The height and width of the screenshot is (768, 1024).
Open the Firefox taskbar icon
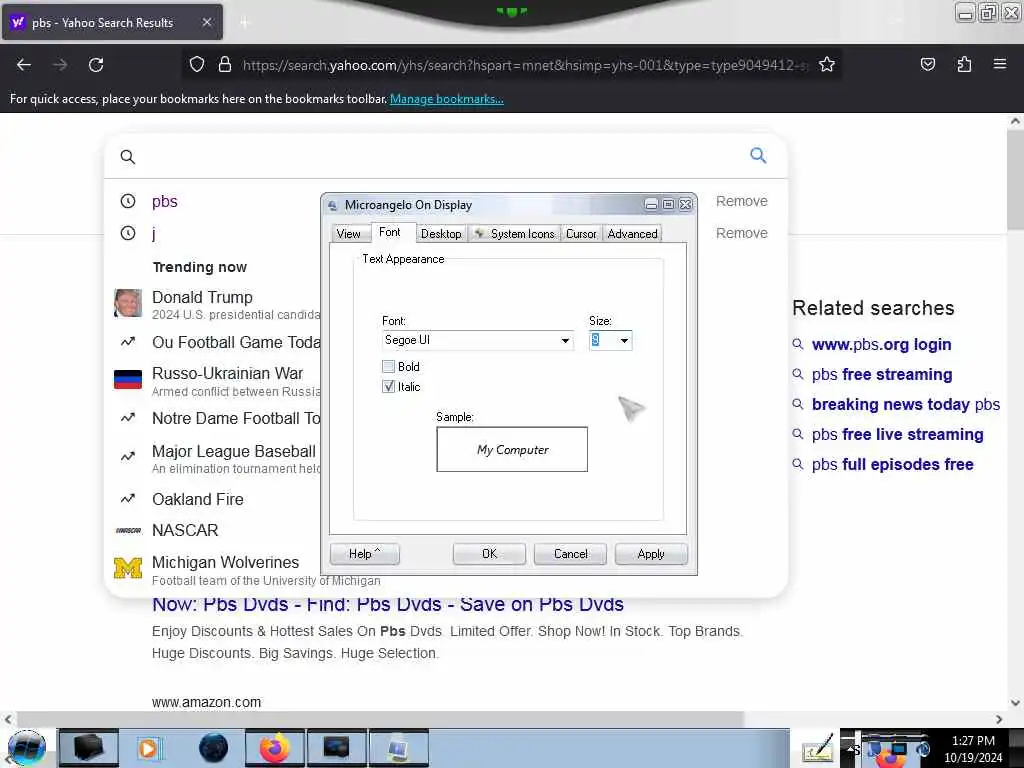[274, 748]
